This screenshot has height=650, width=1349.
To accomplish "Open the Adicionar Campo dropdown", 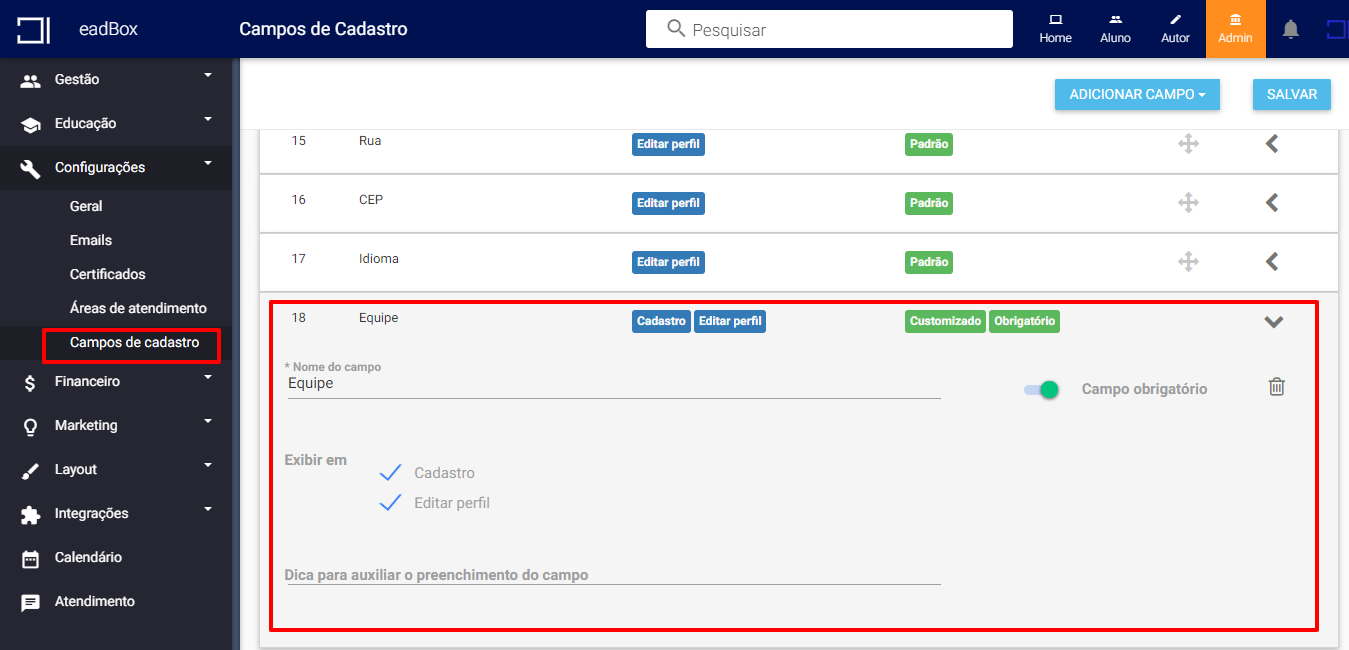I will [1137, 94].
